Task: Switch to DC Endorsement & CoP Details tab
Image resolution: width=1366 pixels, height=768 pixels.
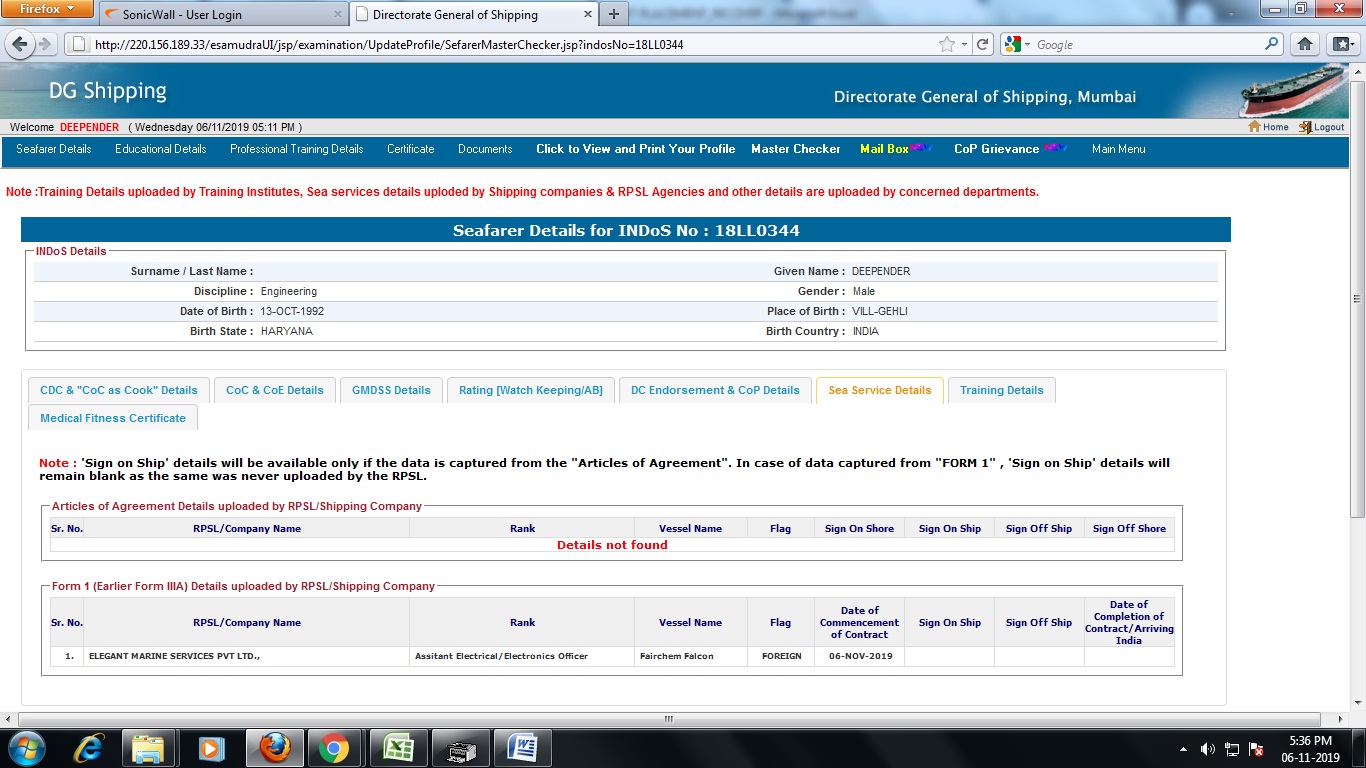Action: (x=715, y=390)
